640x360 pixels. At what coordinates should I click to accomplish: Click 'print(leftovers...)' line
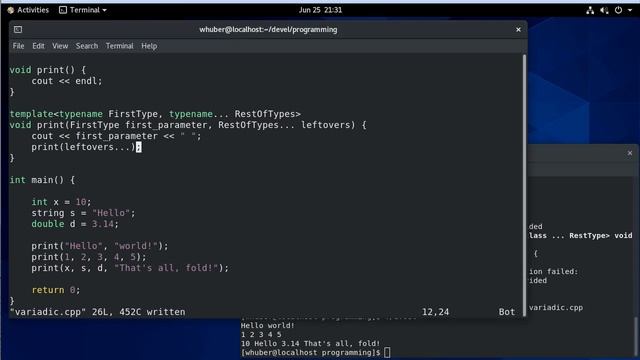86,147
